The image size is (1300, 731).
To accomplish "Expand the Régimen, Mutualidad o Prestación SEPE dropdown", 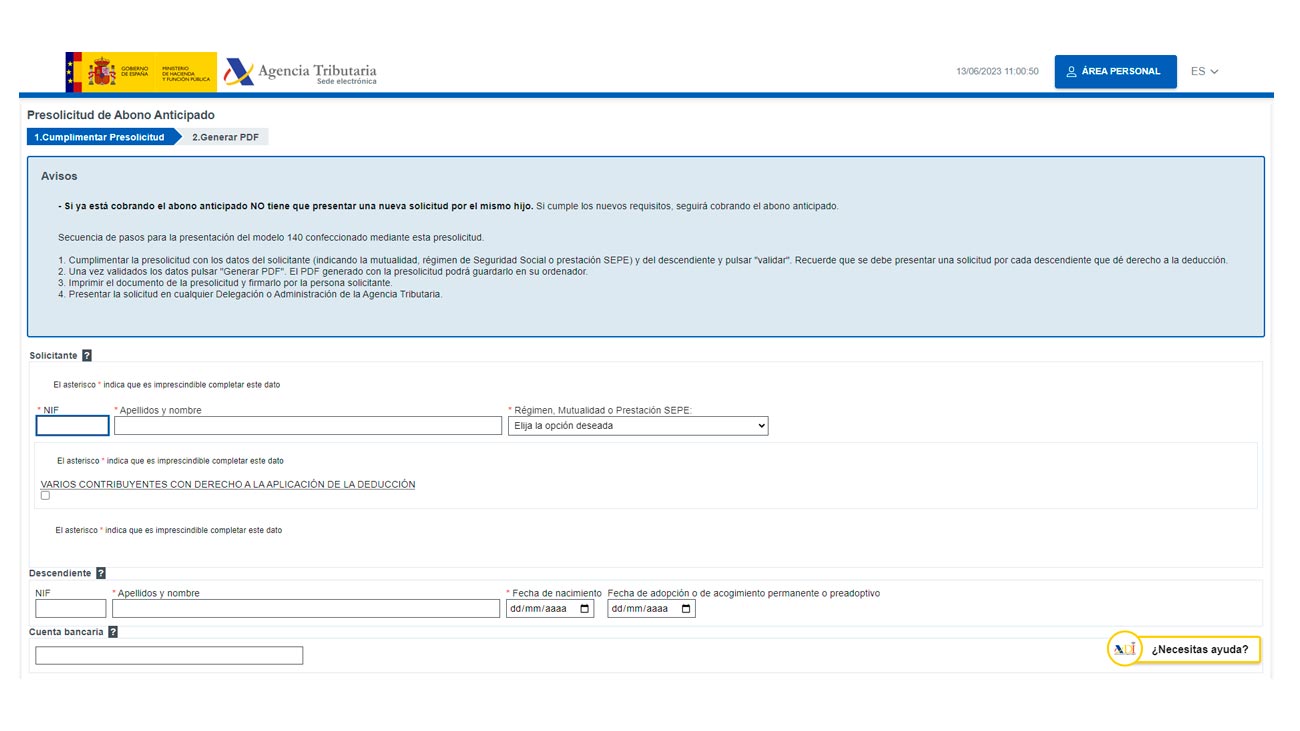I will [638, 426].
